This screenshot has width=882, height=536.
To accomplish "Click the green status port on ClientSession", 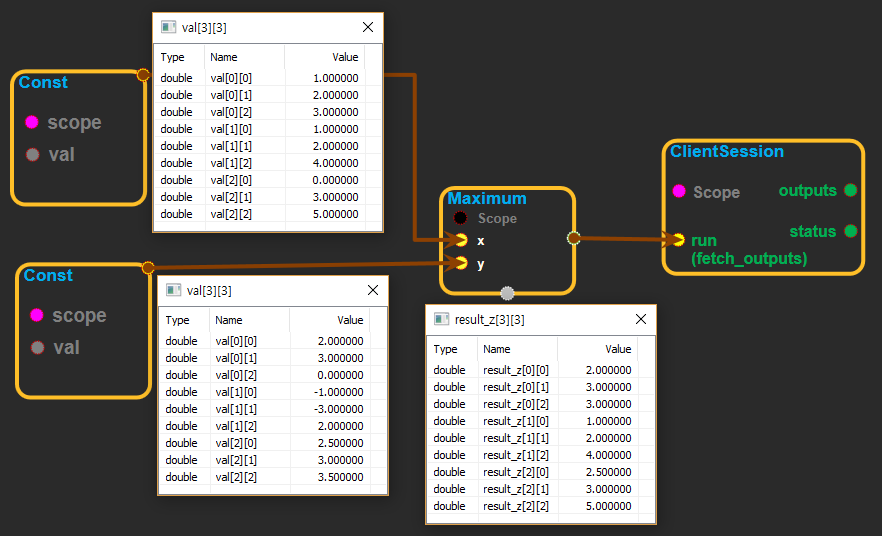I will point(850,231).
